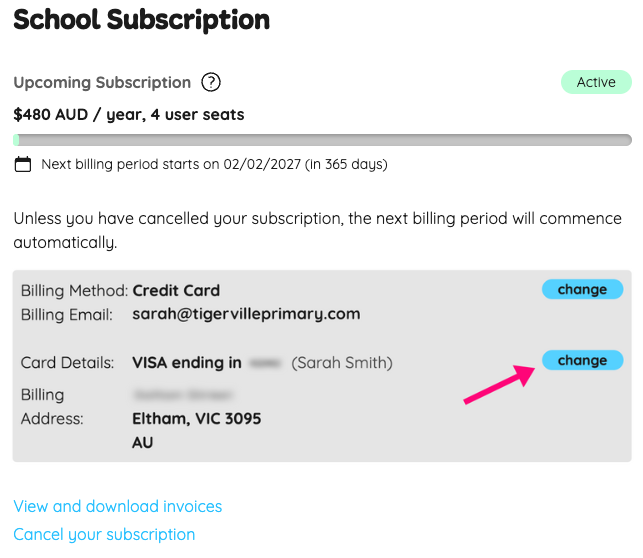The width and height of the screenshot is (643, 558).
Task: Click the $480 AUD per year price text
Action: click(x=129, y=114)
